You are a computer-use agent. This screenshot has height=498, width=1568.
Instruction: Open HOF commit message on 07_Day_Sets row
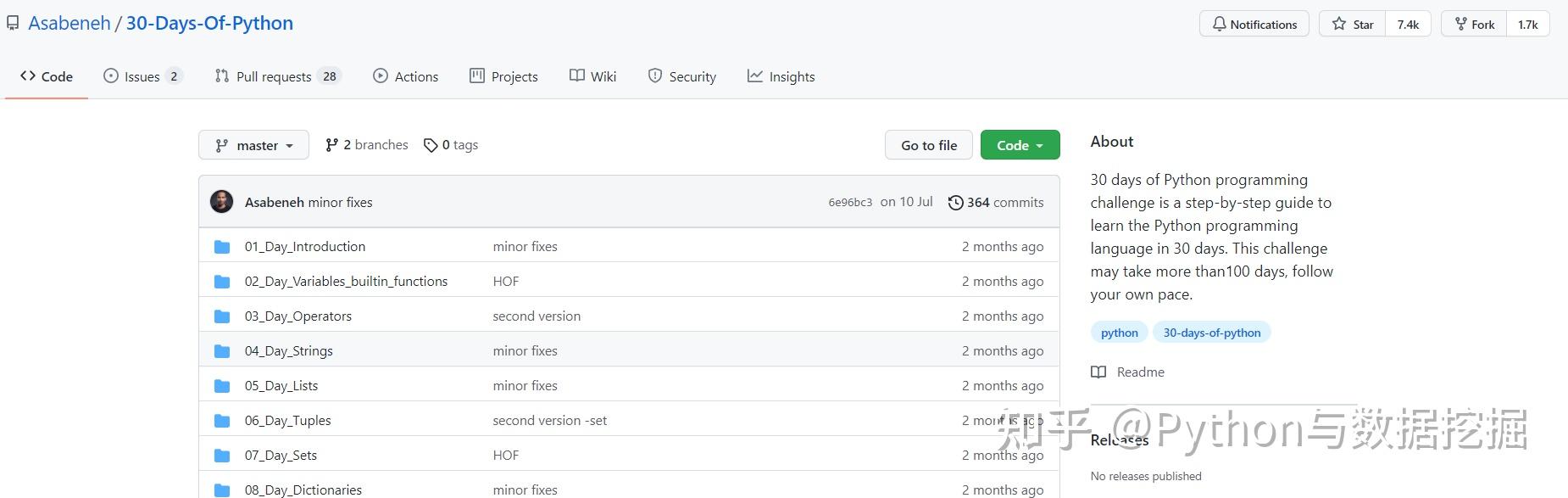click(506, 456)
